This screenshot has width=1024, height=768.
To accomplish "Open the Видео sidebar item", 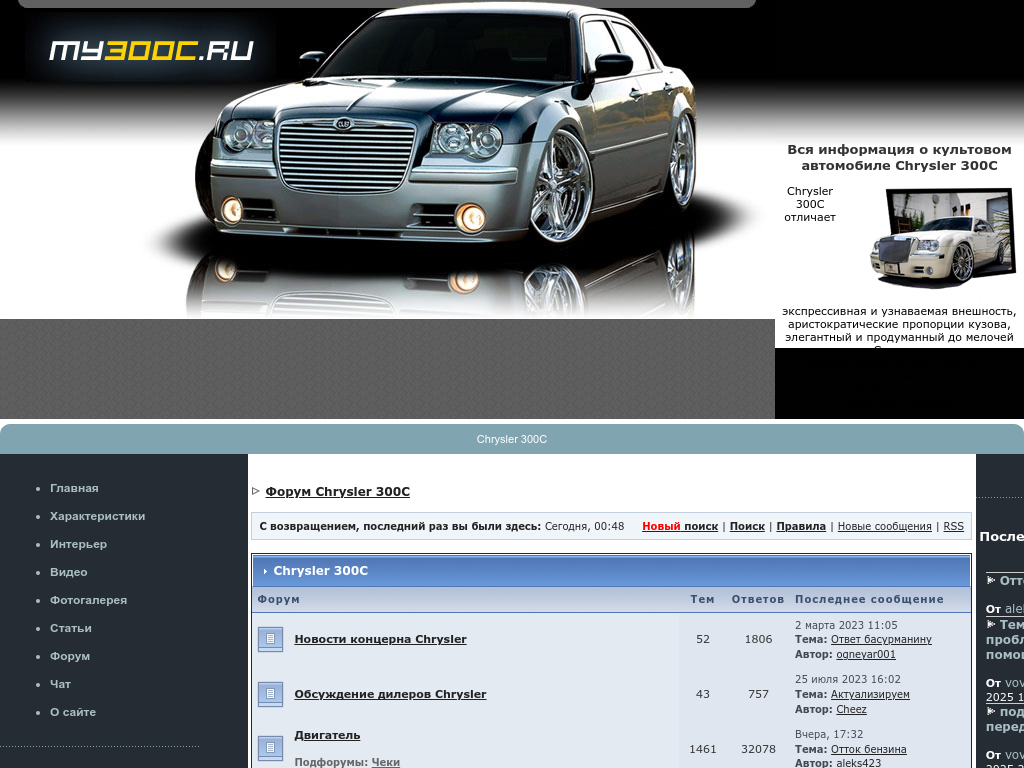I will [x=68, y=572].
